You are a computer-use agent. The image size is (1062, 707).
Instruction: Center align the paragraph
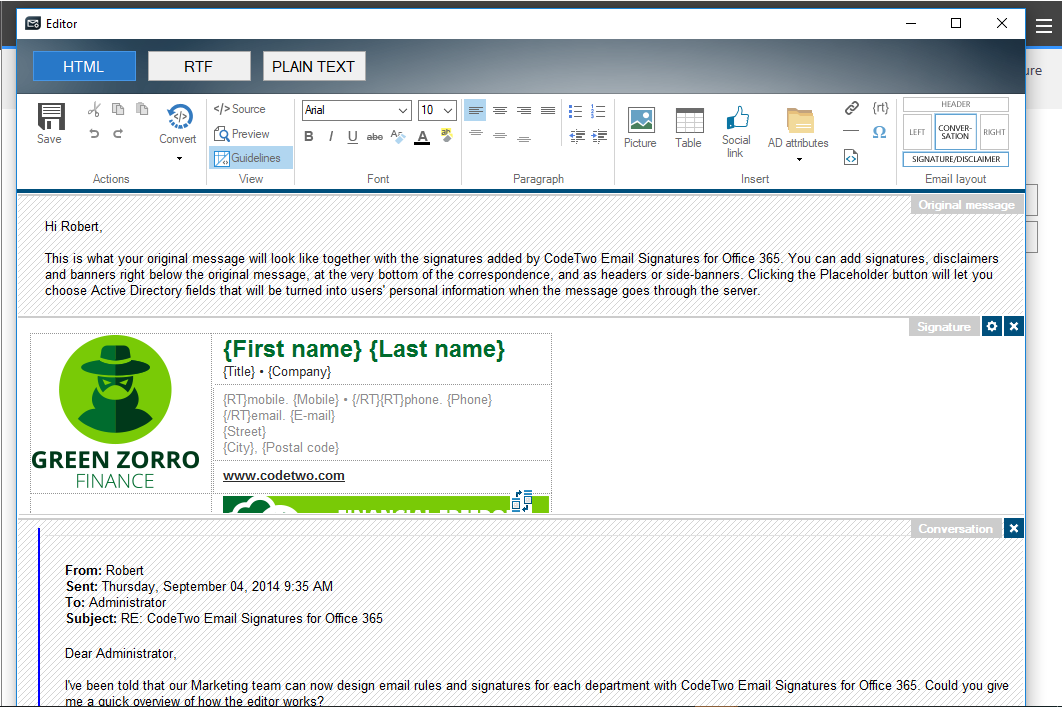(x=500, y=110)
